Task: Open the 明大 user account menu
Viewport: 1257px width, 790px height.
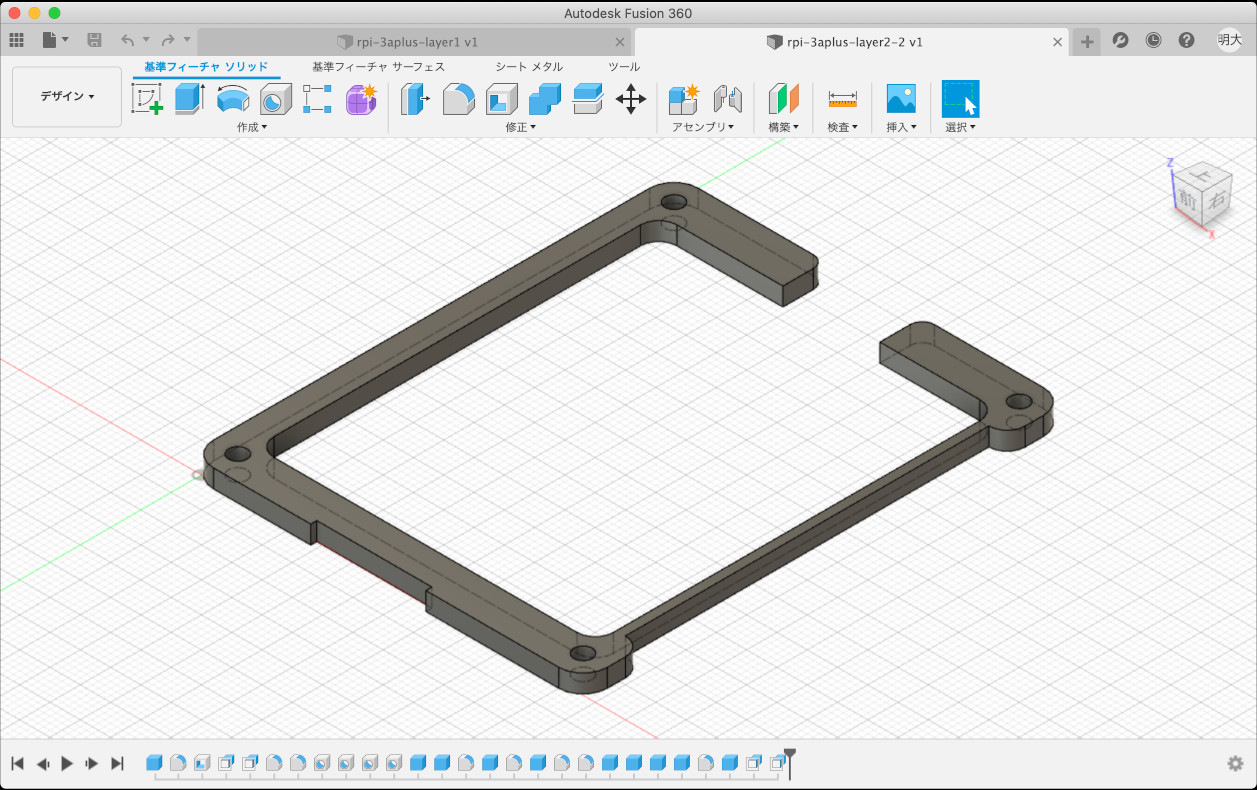Action: click(x=1229, y=40)
